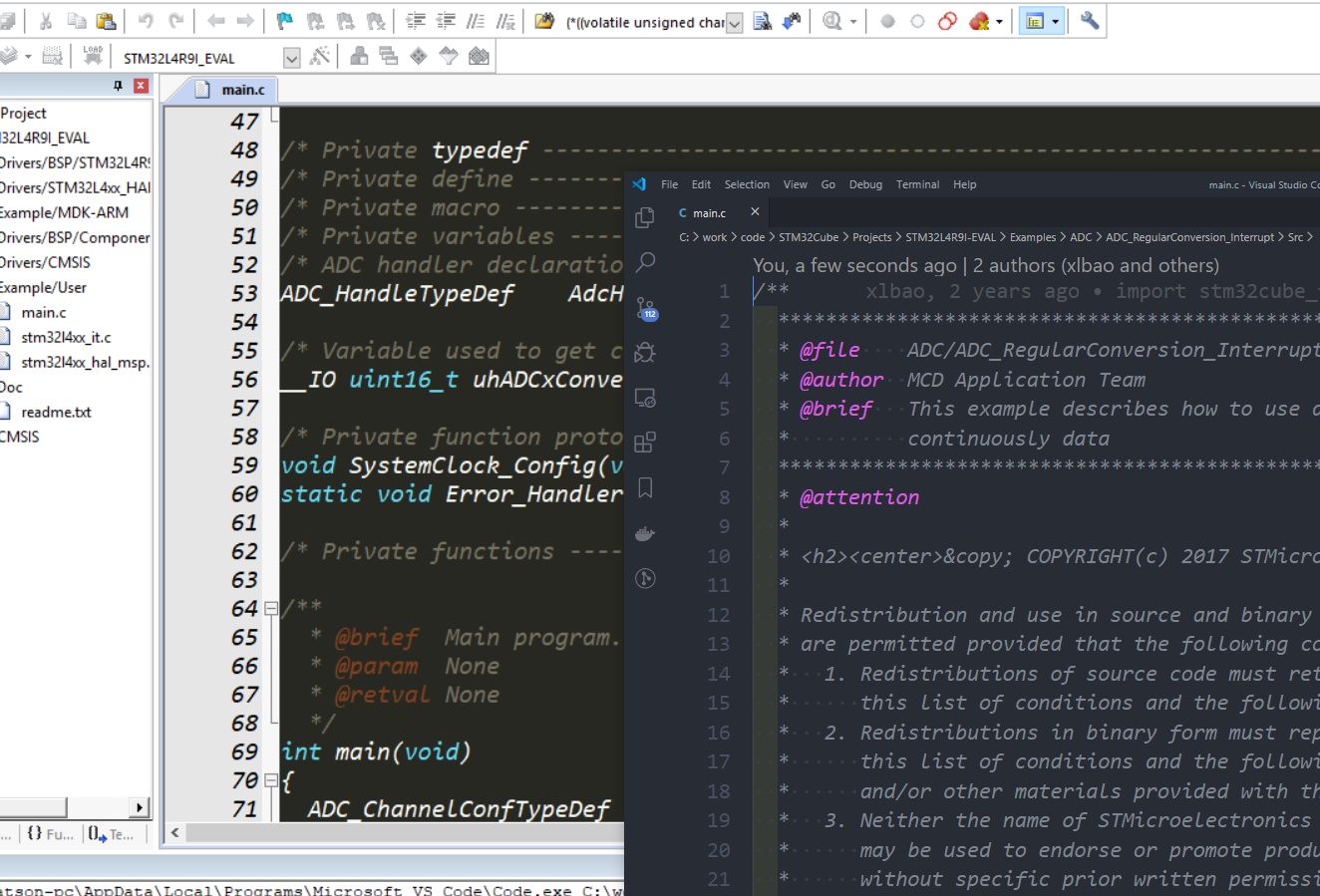Click the Find in Files folder icon
This screenshot has width=1320, height=896.
[544, 21]
